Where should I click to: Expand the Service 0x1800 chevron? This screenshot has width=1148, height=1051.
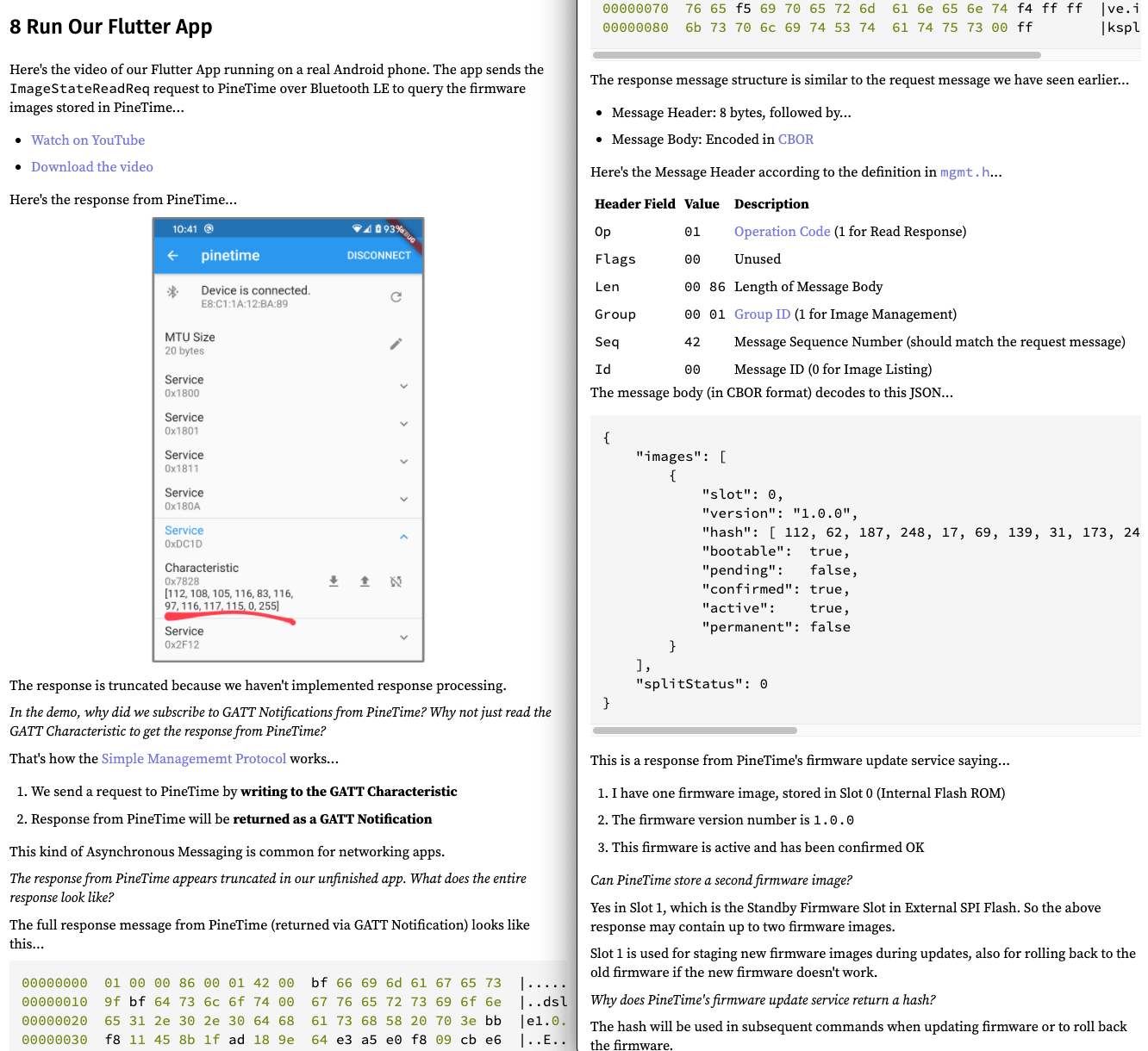tap(403, 387)
